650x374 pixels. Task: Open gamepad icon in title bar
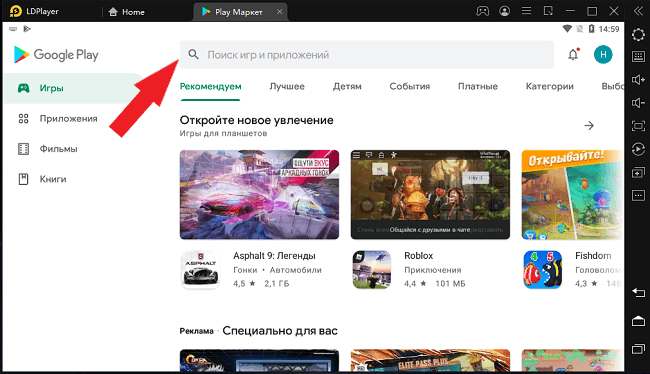483,11
